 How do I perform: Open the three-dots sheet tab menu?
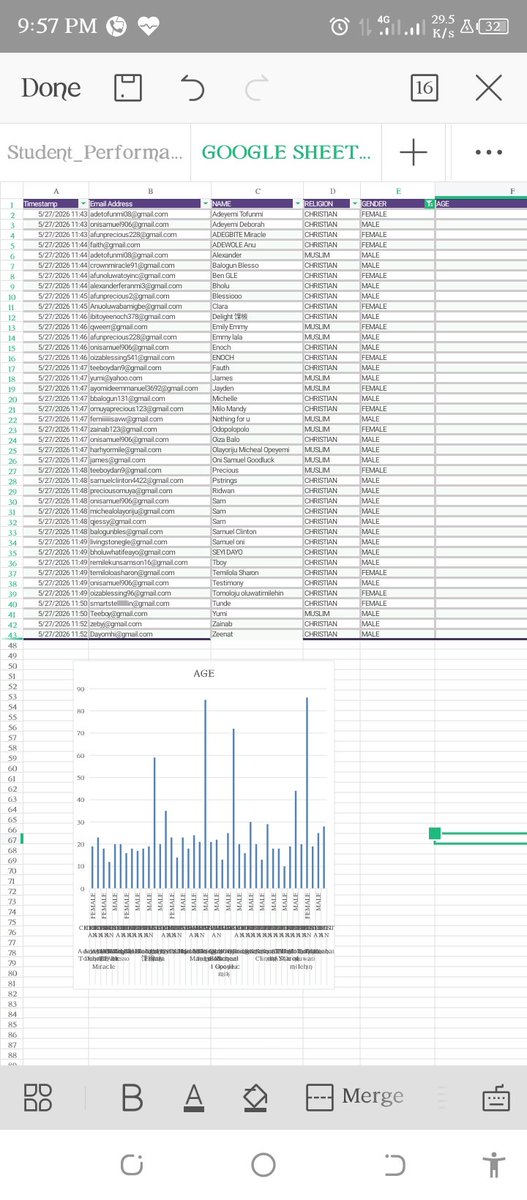click(488, 152)
